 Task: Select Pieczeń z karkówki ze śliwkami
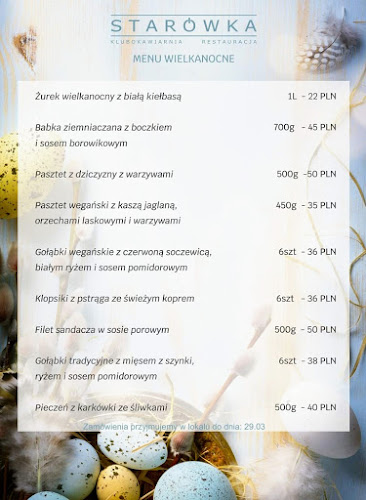pyautogui.click(x=101, y=407)
